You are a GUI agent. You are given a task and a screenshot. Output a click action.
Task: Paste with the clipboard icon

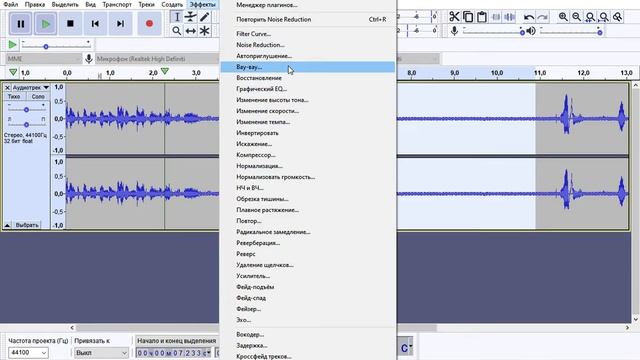point(482,17)
